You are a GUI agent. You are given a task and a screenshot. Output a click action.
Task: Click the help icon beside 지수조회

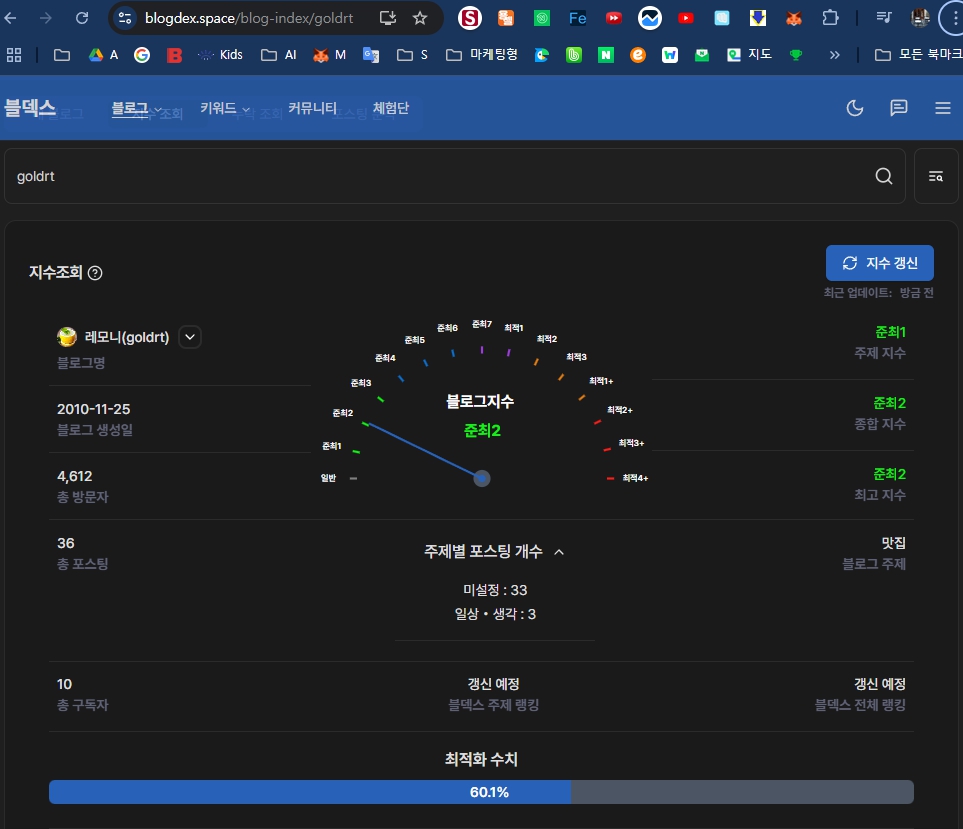95,273
